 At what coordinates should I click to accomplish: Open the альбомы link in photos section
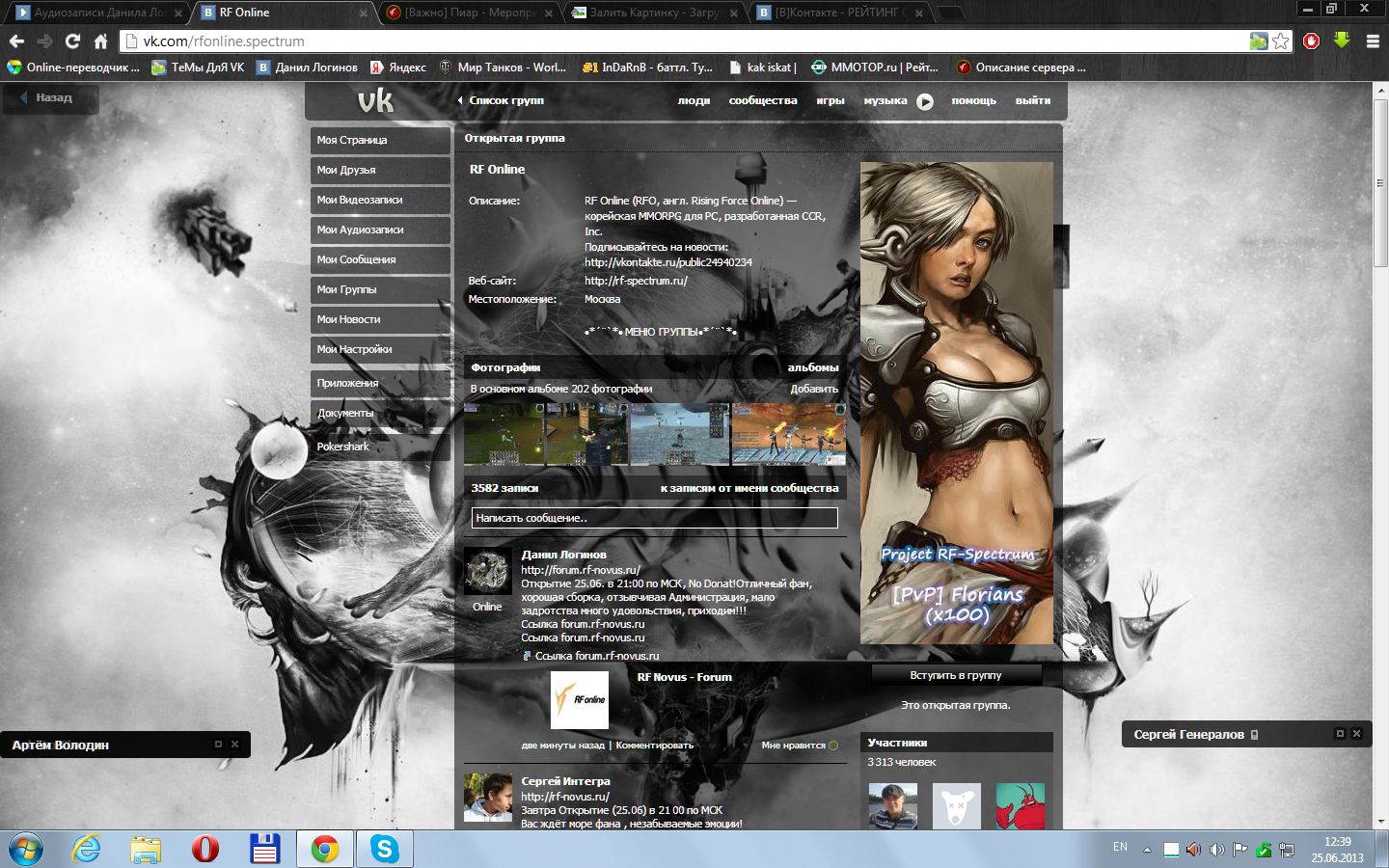point(813,367)
